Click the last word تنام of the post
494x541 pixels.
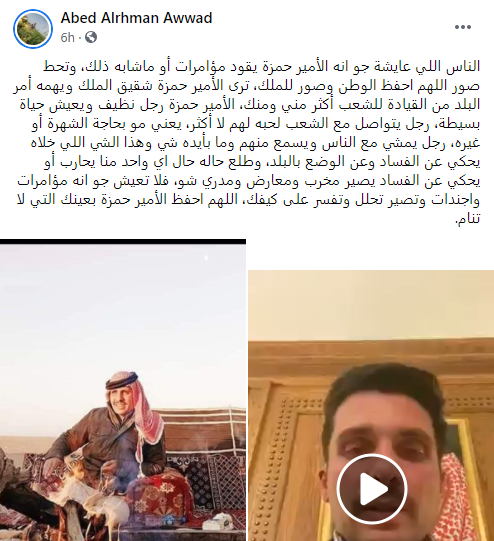pyautogui.click(x=468, y=219)
